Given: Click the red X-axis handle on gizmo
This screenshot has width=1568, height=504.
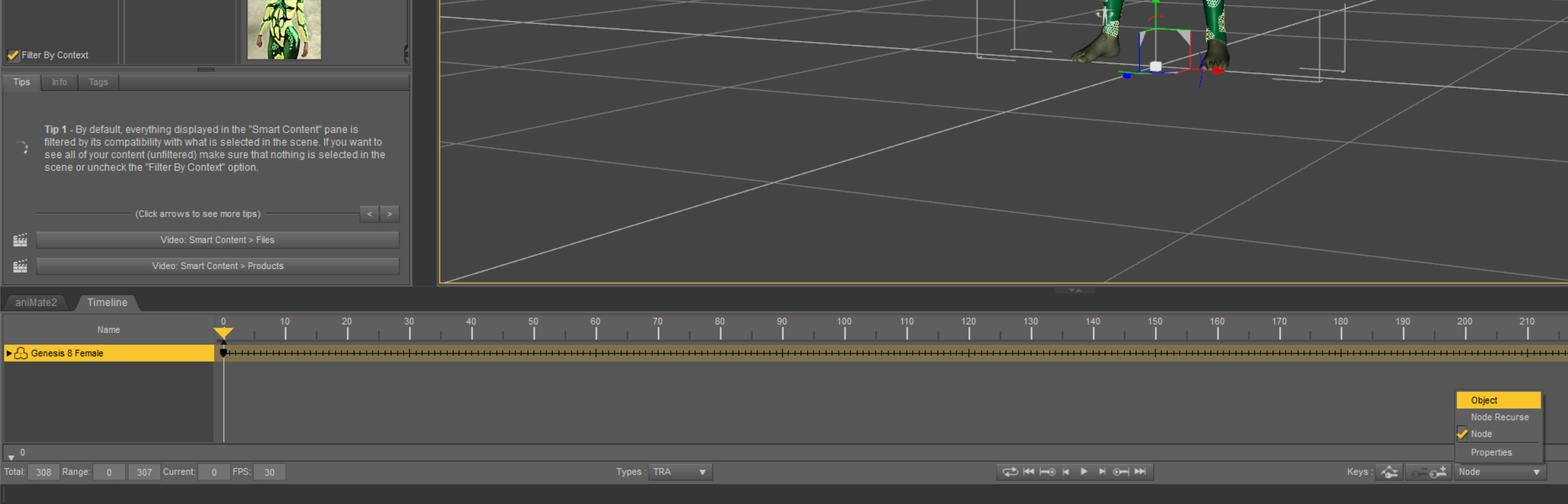Looking at the screenshot, I should click(x=1218, y=71).
